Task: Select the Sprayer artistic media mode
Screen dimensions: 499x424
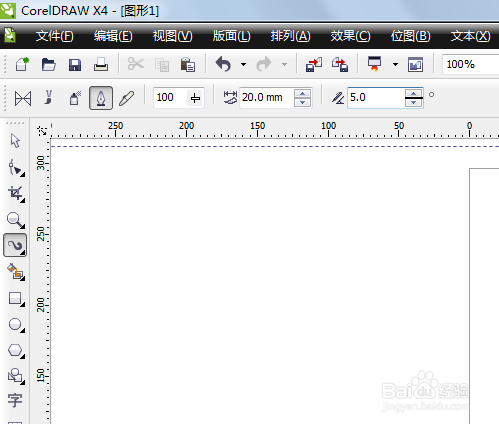Action: [x=75, y=98]
